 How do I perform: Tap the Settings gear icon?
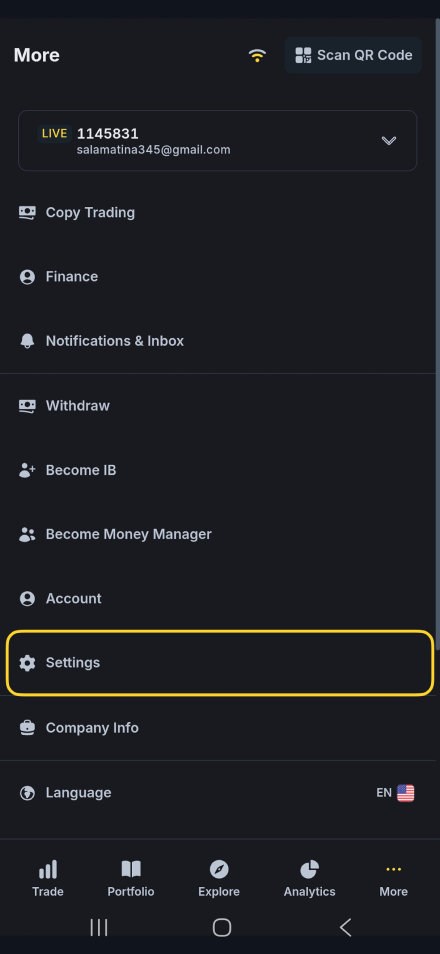click(x=27, y=663)
